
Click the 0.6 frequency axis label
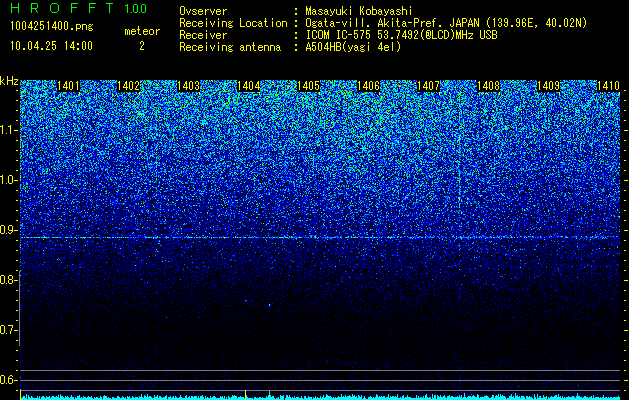[x=8, y=380]
